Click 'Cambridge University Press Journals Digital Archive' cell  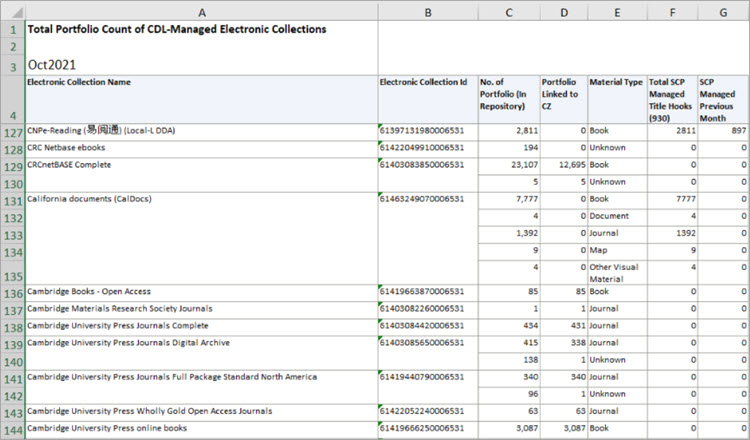click(x=201, y=353)
